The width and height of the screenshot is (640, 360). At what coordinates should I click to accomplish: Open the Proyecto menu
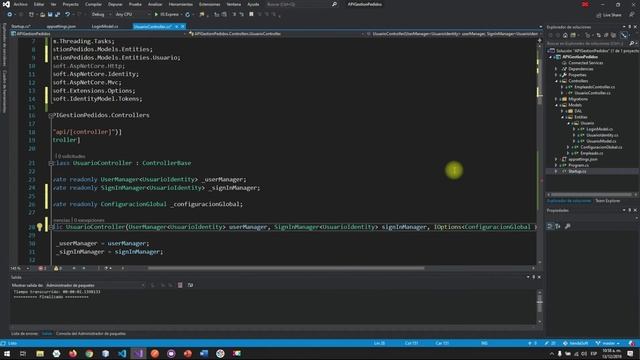[x=71, y=4]
